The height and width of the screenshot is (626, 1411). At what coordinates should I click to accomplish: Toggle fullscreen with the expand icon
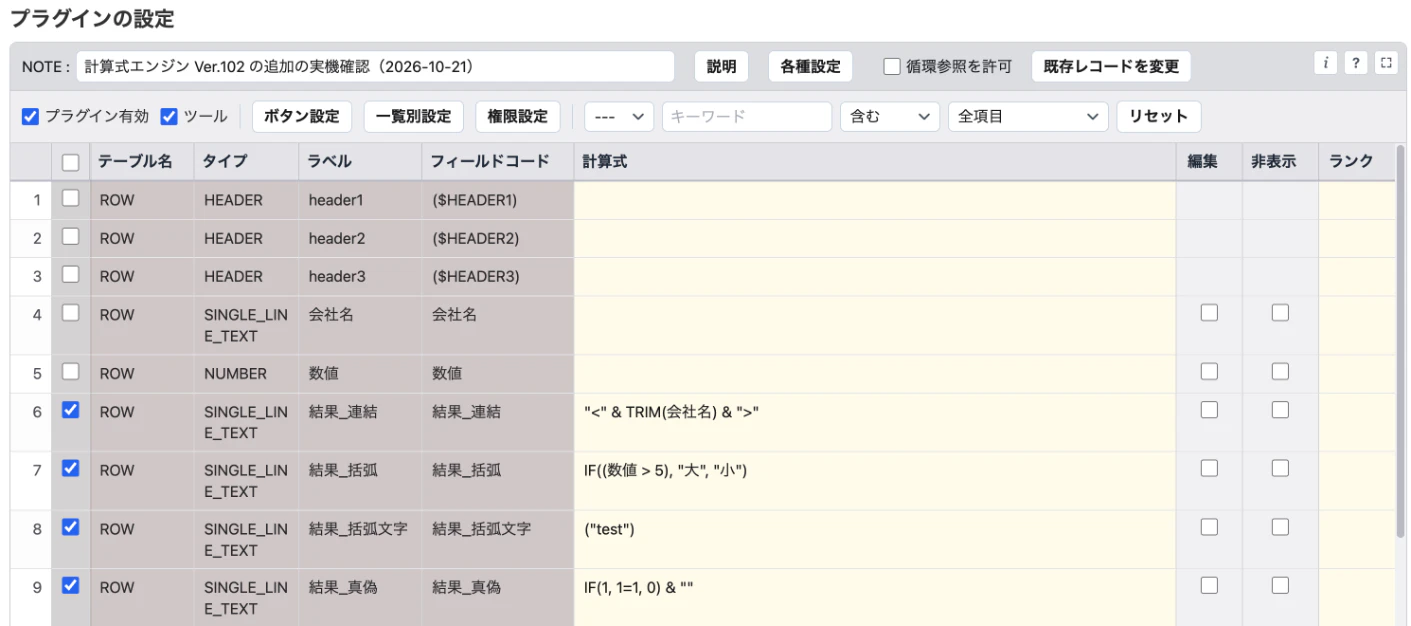1386,63
